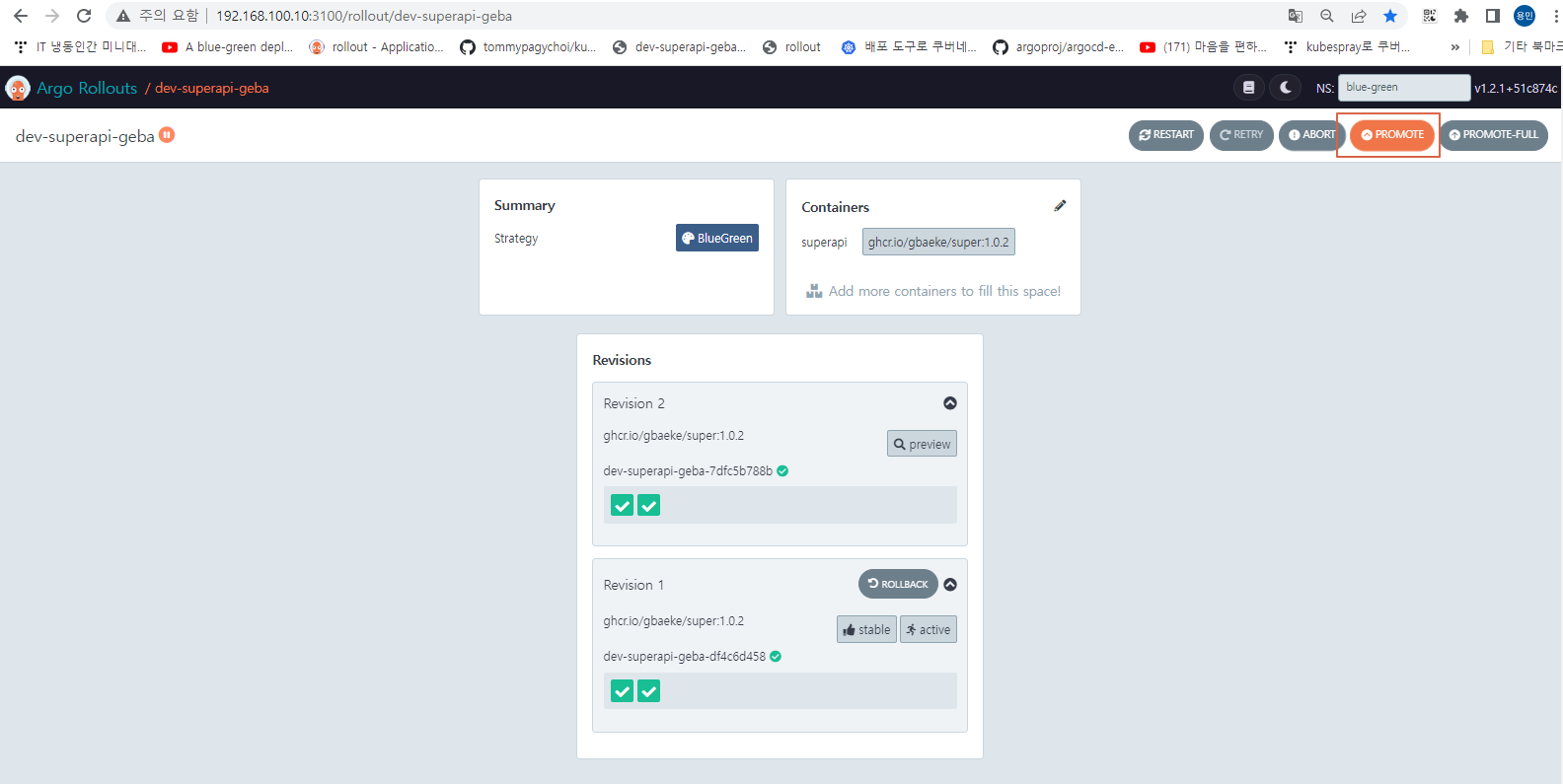The width and height of the screenshot is (1563, 784).
Task: Go forward in browser history
Action: coord(52,16)
